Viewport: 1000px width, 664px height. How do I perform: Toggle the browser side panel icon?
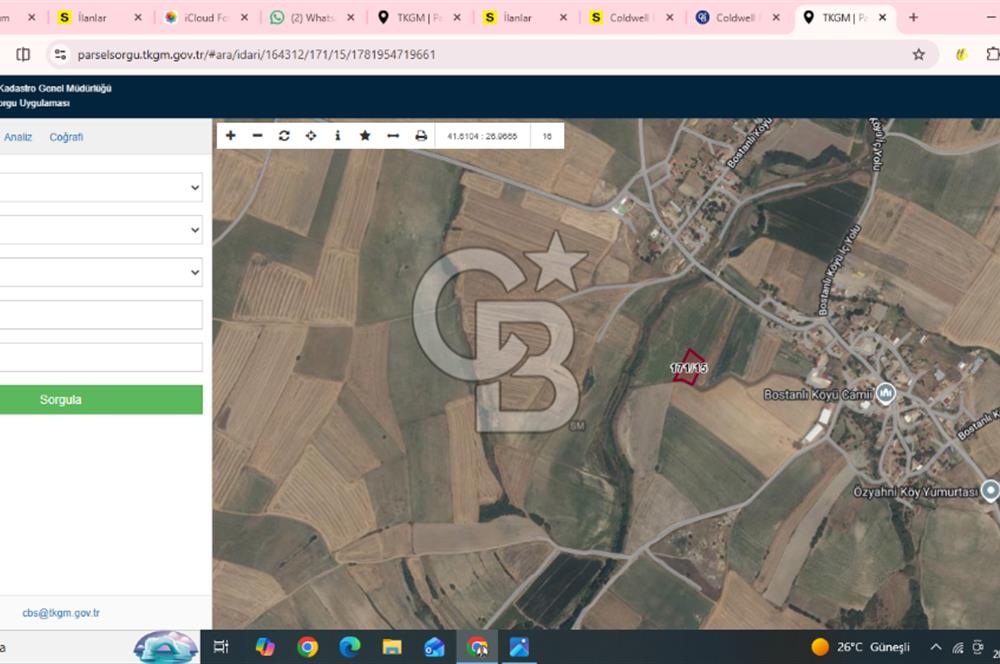click(23, 55)
